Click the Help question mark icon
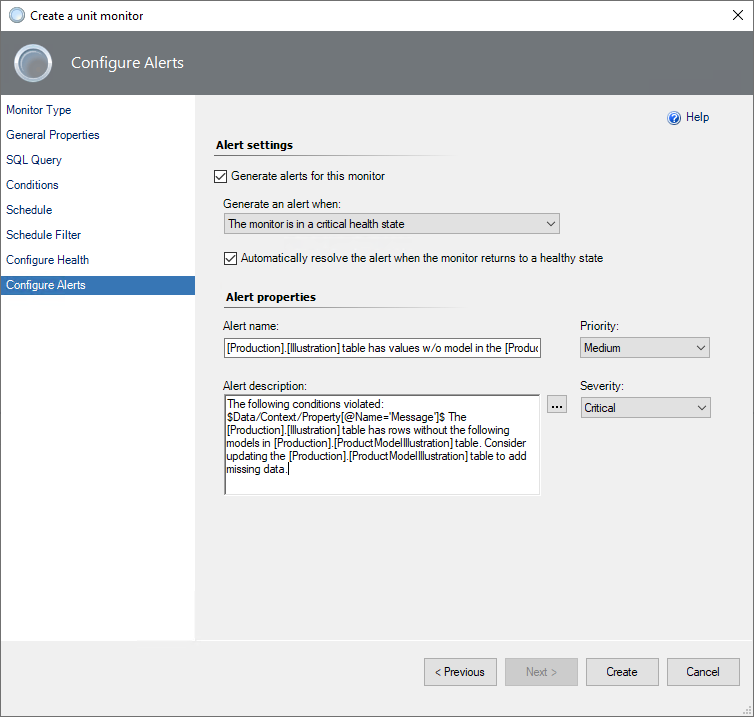 pyautogui.click(x=674, y=118)
